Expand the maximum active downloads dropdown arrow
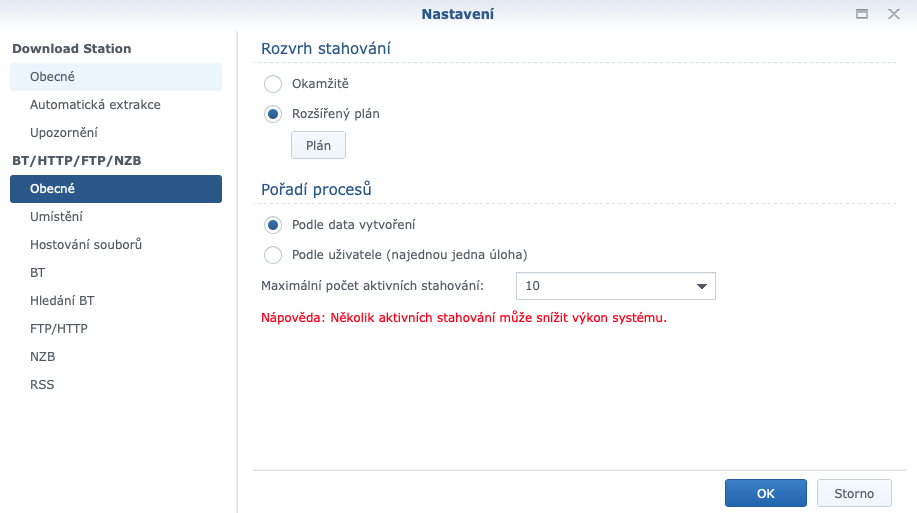917x513 pixels. click(x=701, y=287)
